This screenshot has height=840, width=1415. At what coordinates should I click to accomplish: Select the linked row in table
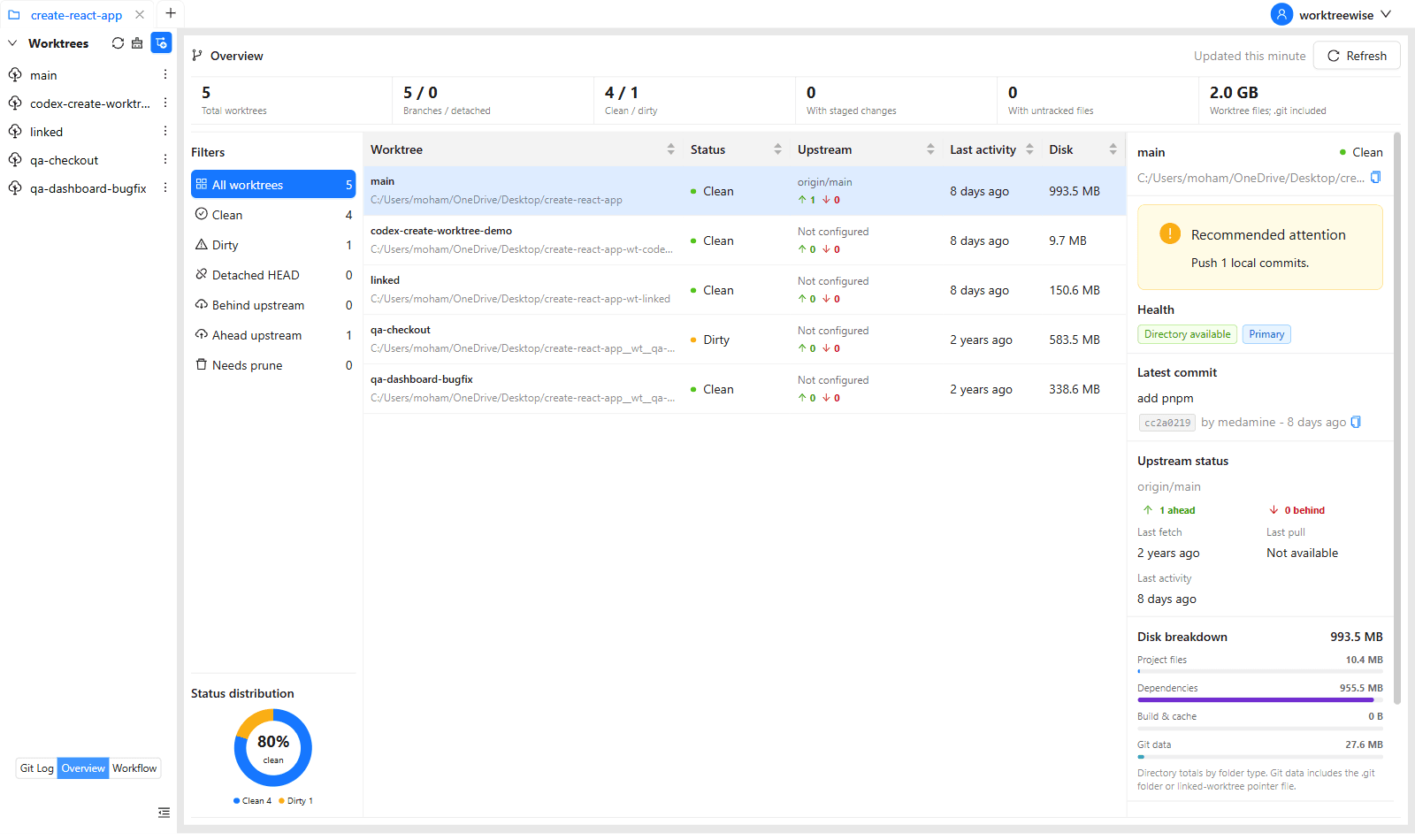[745, 290]
